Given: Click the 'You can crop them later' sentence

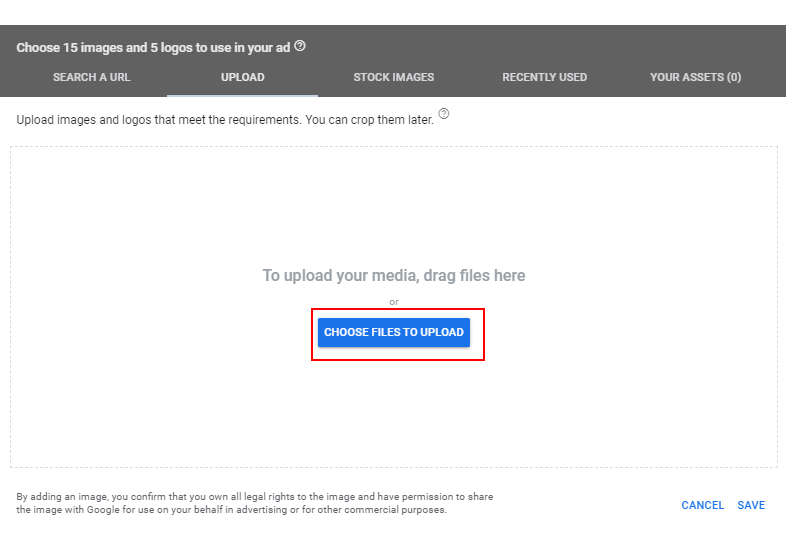Looking at the screenshot, I should [x=370, y=120].
